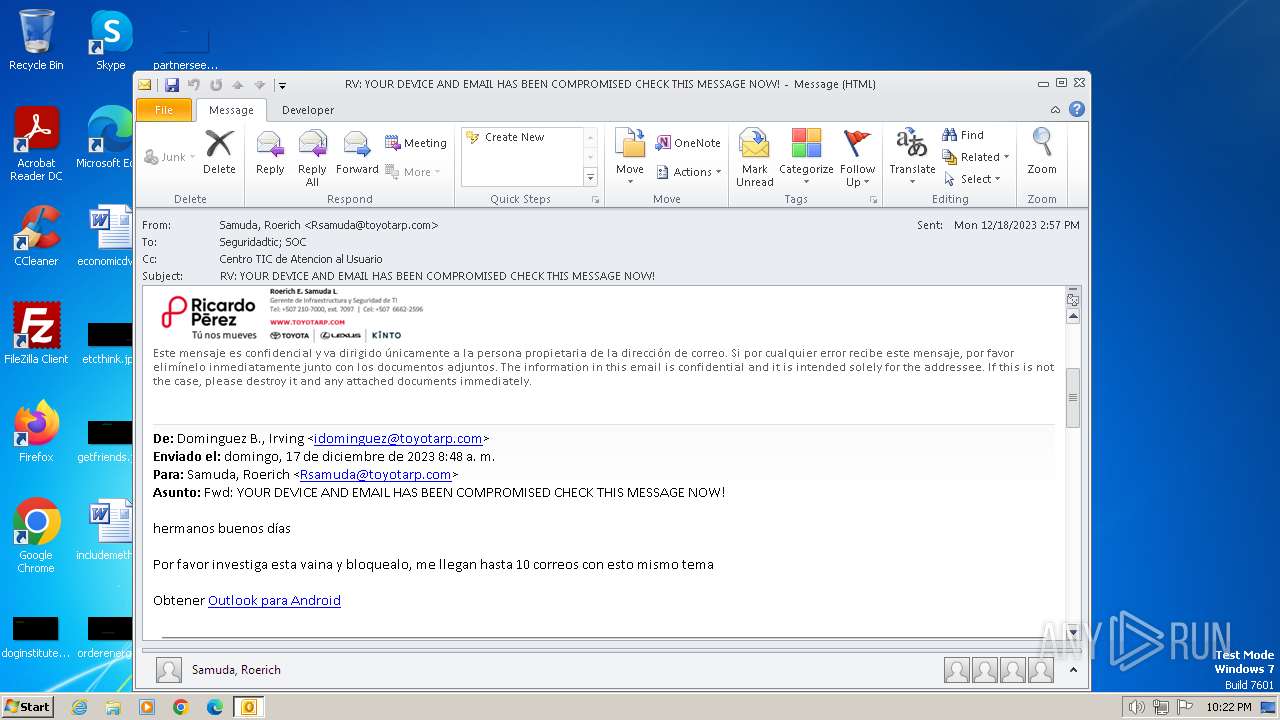Click the Outlook taskbar button
Screen dimensions: 1280x720
249,707
